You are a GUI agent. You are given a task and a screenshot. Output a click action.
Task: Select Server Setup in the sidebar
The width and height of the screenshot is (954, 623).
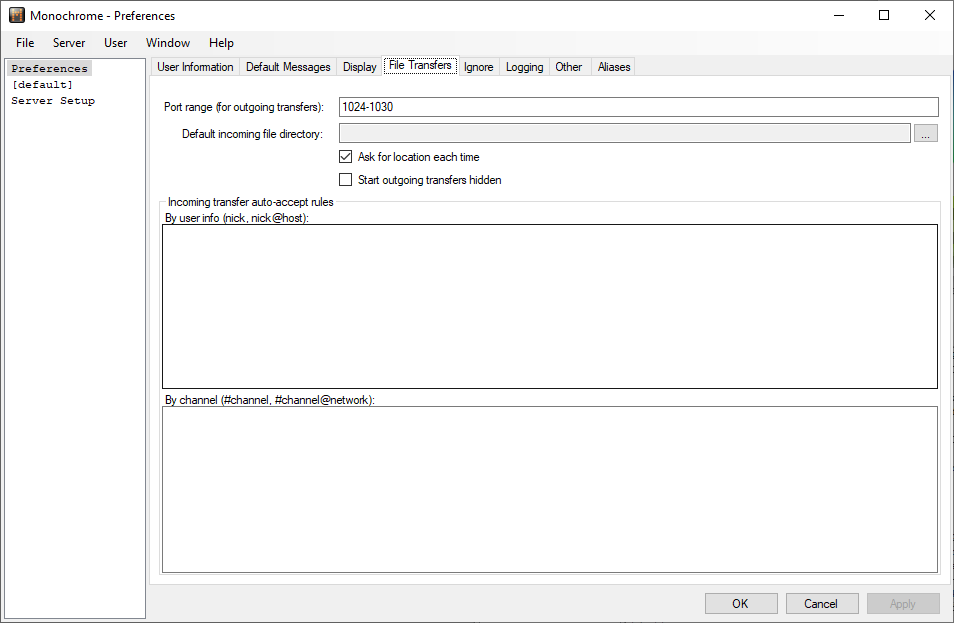pyautogui.click(x=53, y=101)
